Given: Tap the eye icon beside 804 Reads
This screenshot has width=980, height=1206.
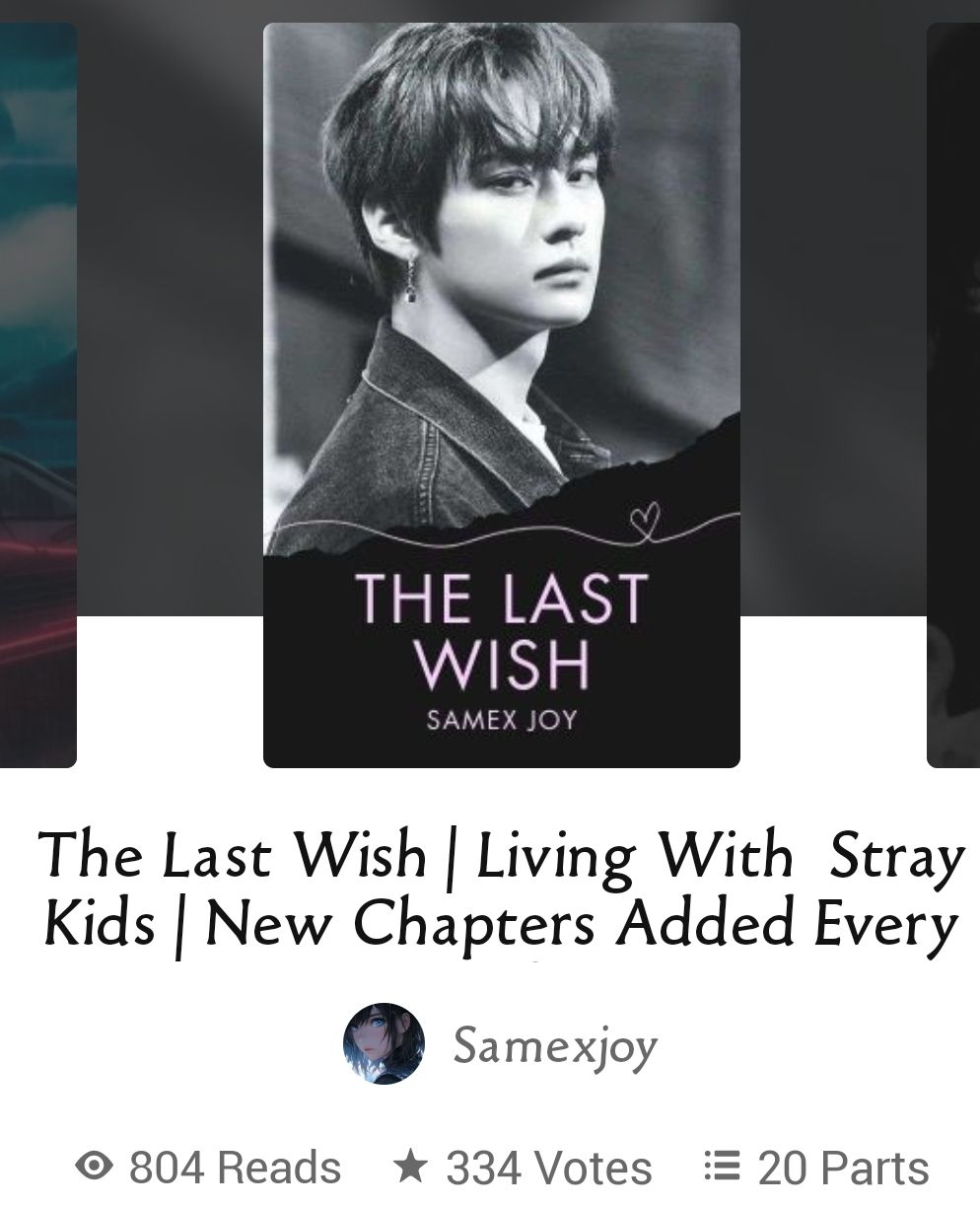Looking at the screenshot, I should [94, 1167].
